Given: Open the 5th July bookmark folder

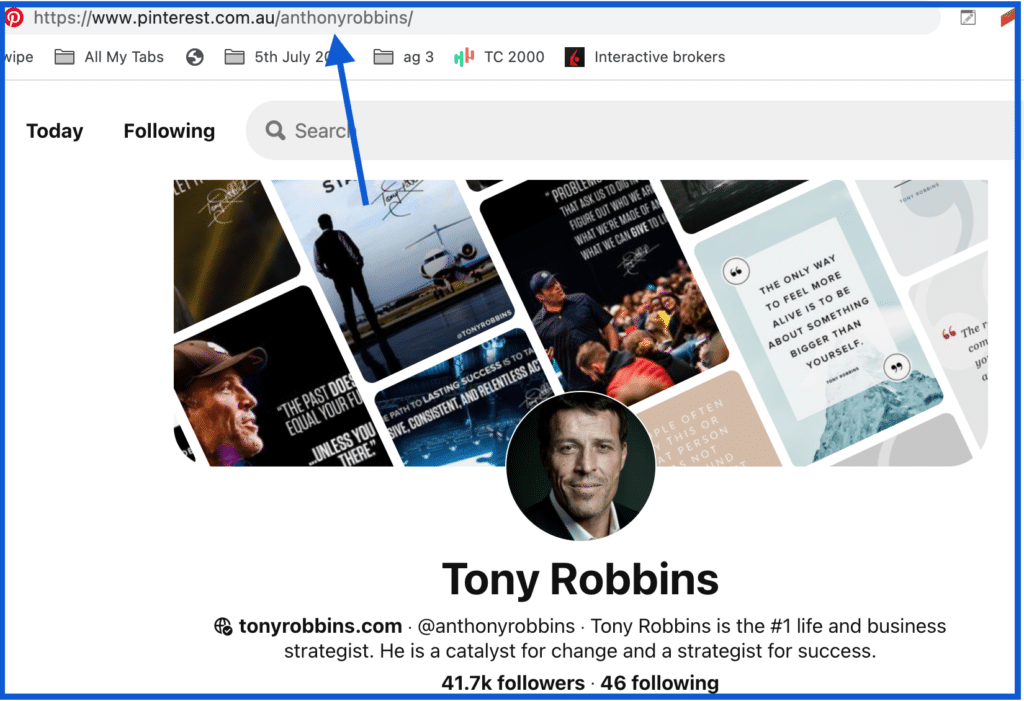Looking at the screenshot, I should (x=280, y=57).
